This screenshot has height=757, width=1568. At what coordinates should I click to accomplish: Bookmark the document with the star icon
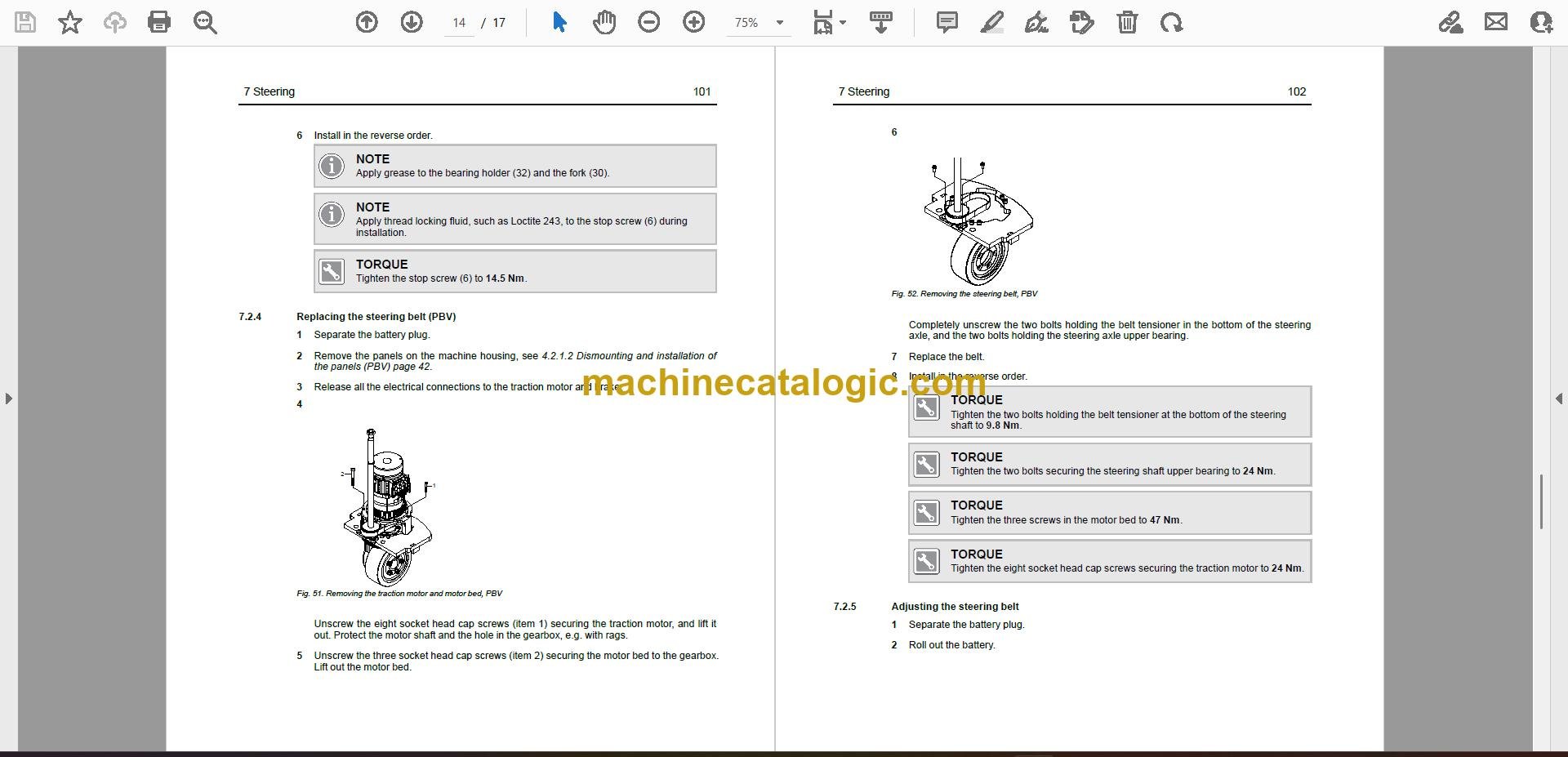click(70, 22)
